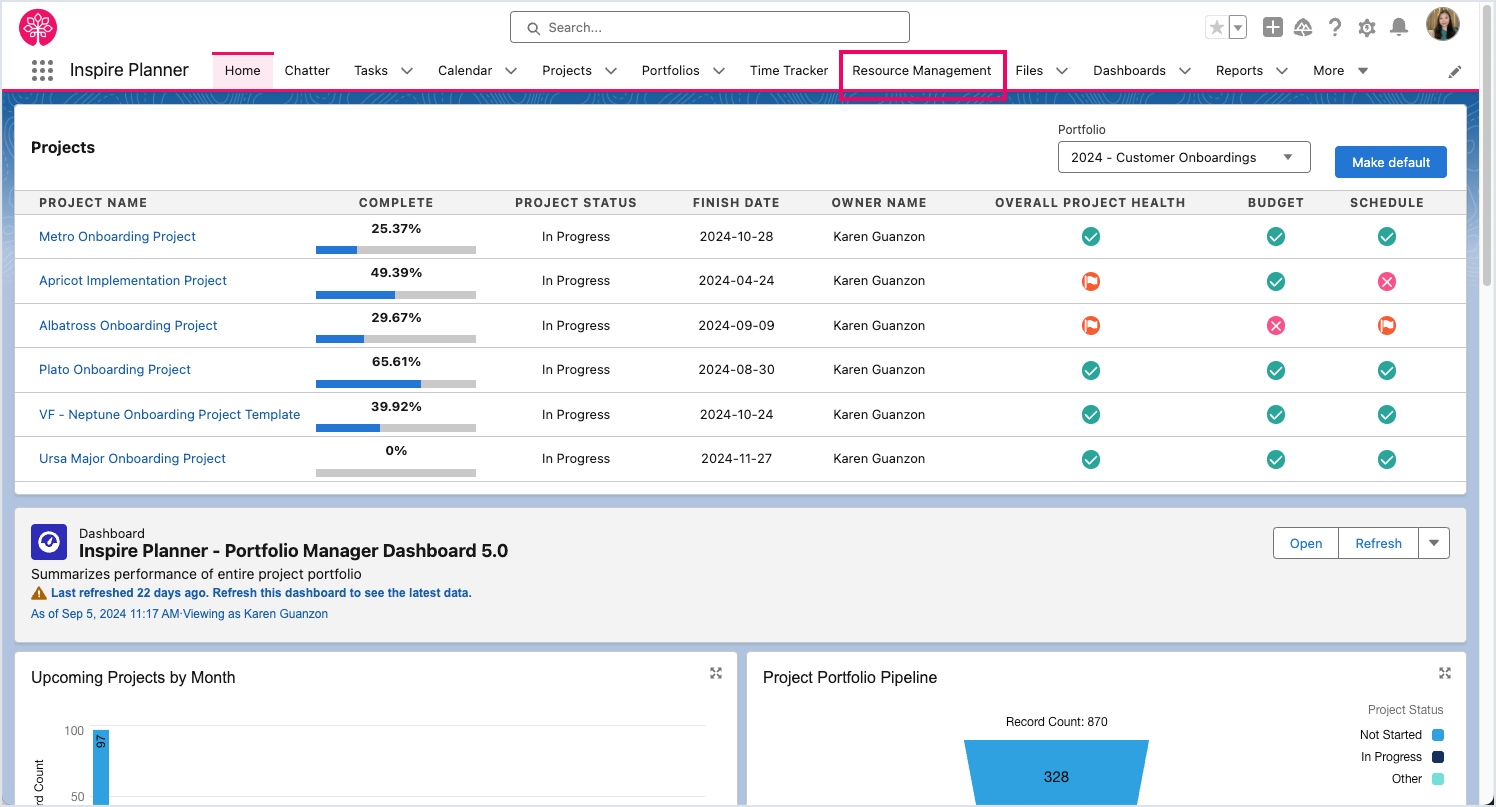Open the Chatter tab
The image size is (1496, 807).
307,71
